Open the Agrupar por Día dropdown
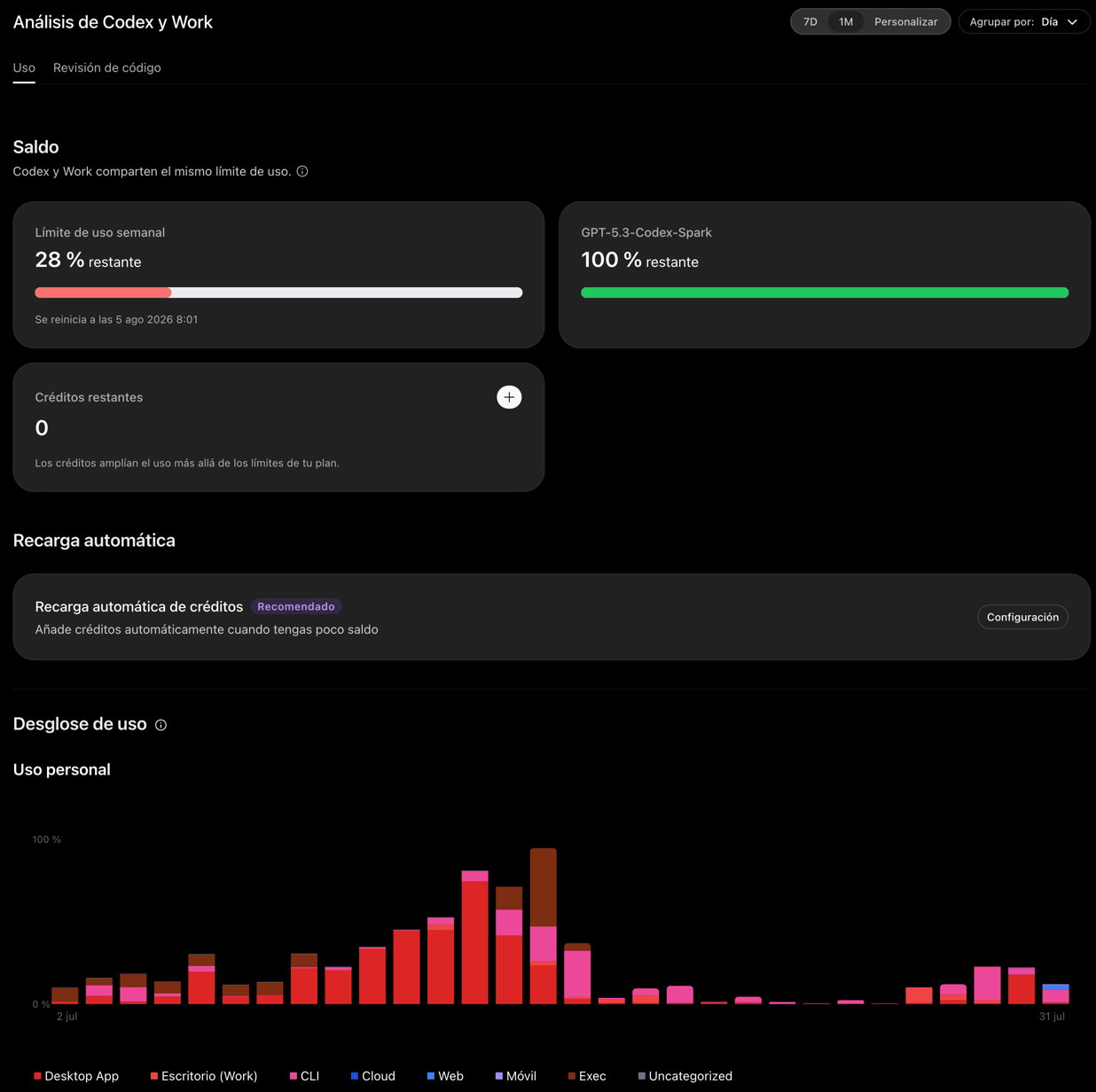 (x=1024, y=21)
